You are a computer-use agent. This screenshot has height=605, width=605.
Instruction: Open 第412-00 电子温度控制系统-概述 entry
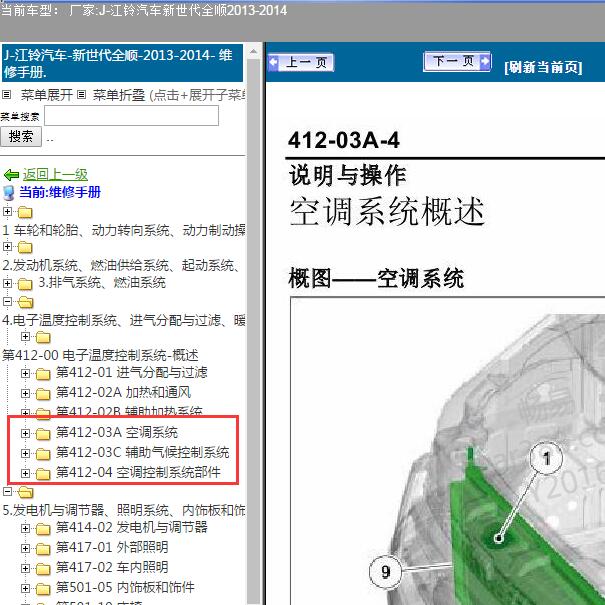pyautogui.click(x=100, y=355)
